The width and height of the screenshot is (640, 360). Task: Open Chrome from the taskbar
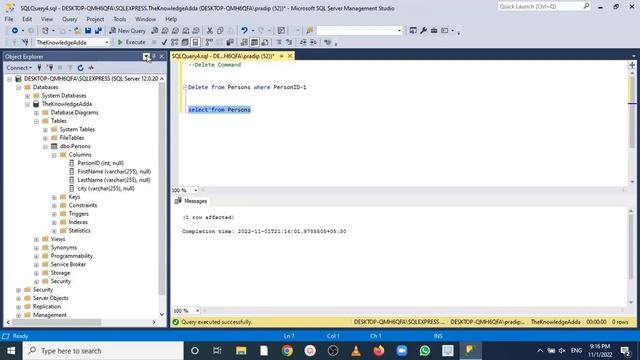287,351
